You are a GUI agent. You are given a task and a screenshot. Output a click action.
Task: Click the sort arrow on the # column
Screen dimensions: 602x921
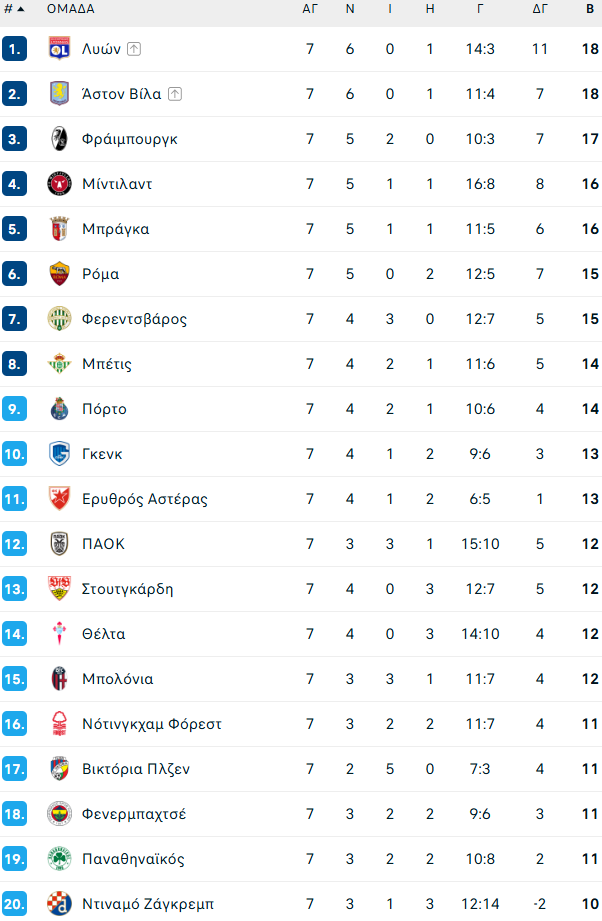[x=18, y=11]
